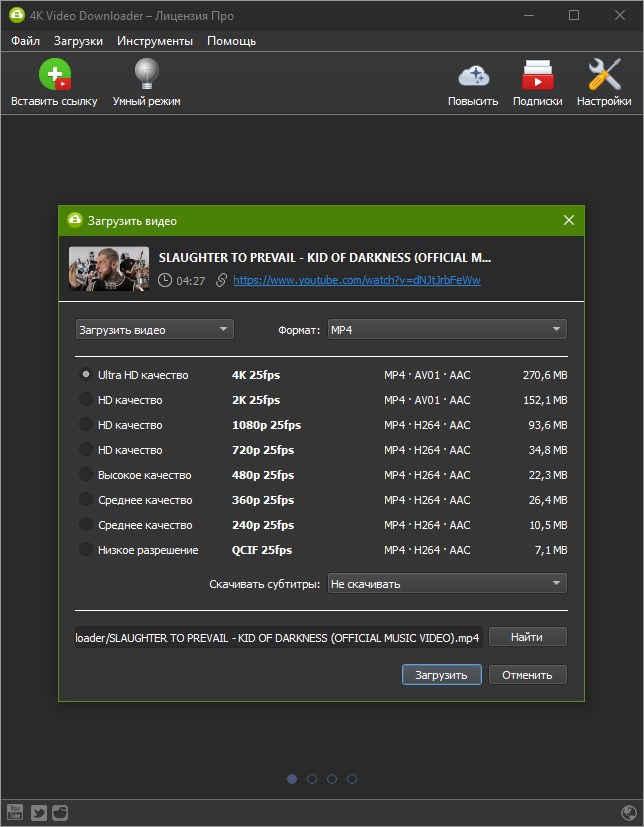This screenshot has height=827, width=644.
Task: Maximize the 4K Video Downloader window
Action: point(574,15)
